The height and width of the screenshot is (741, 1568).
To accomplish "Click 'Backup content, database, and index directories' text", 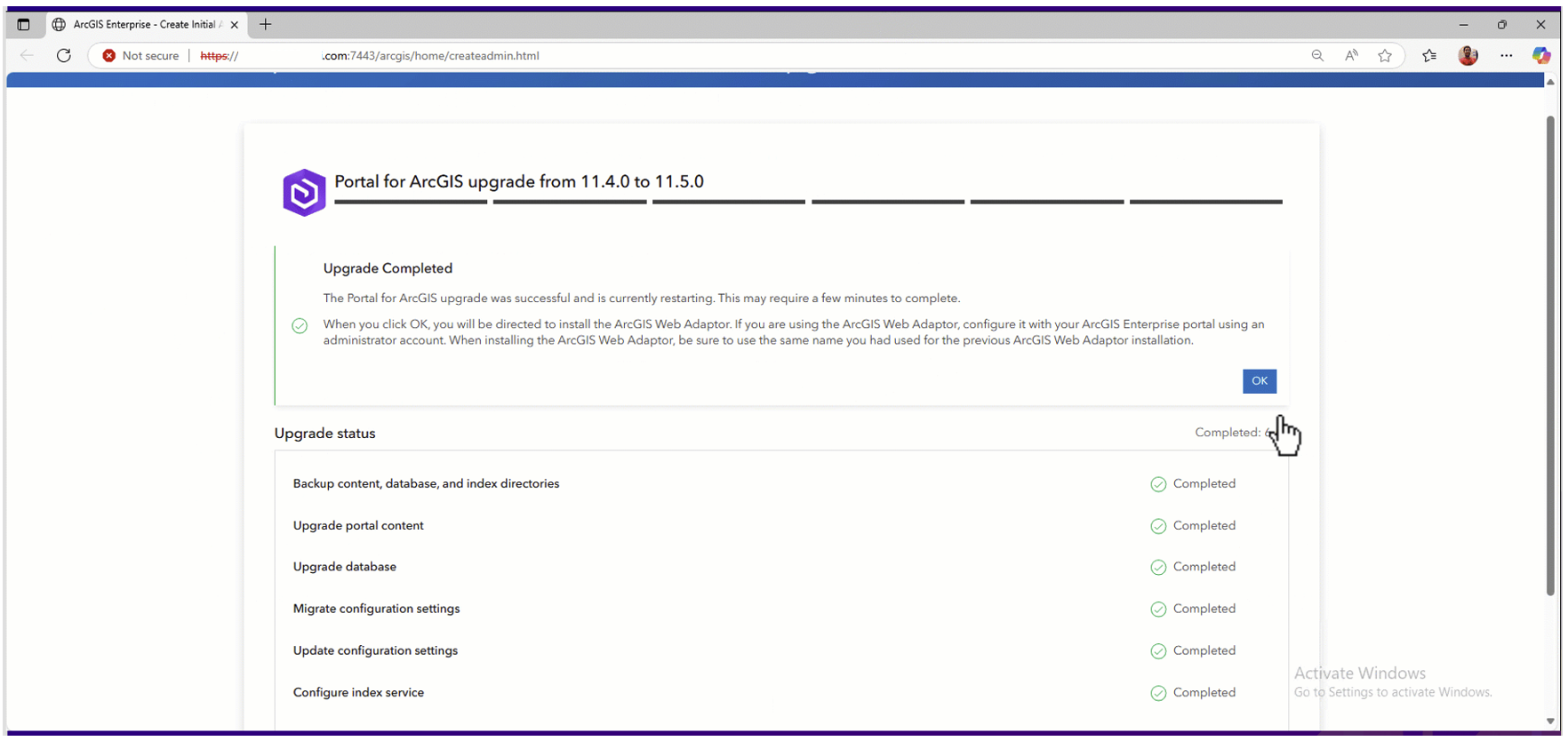I will point(426,484).
